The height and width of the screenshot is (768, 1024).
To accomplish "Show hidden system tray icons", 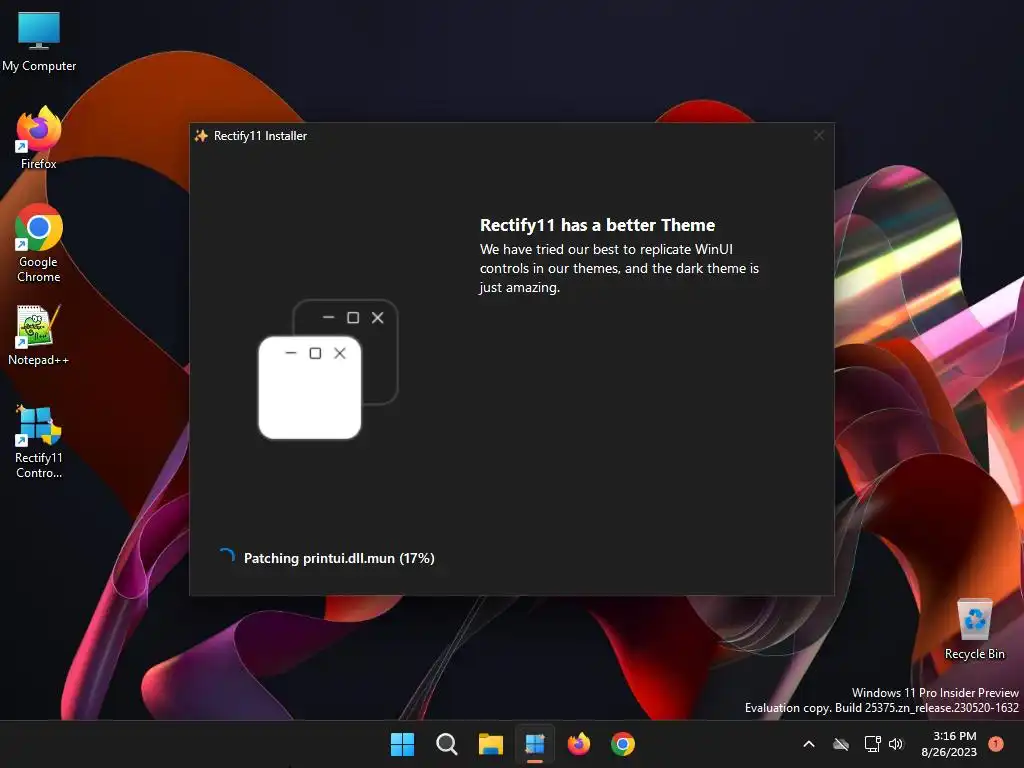I will tap(808, 744).
